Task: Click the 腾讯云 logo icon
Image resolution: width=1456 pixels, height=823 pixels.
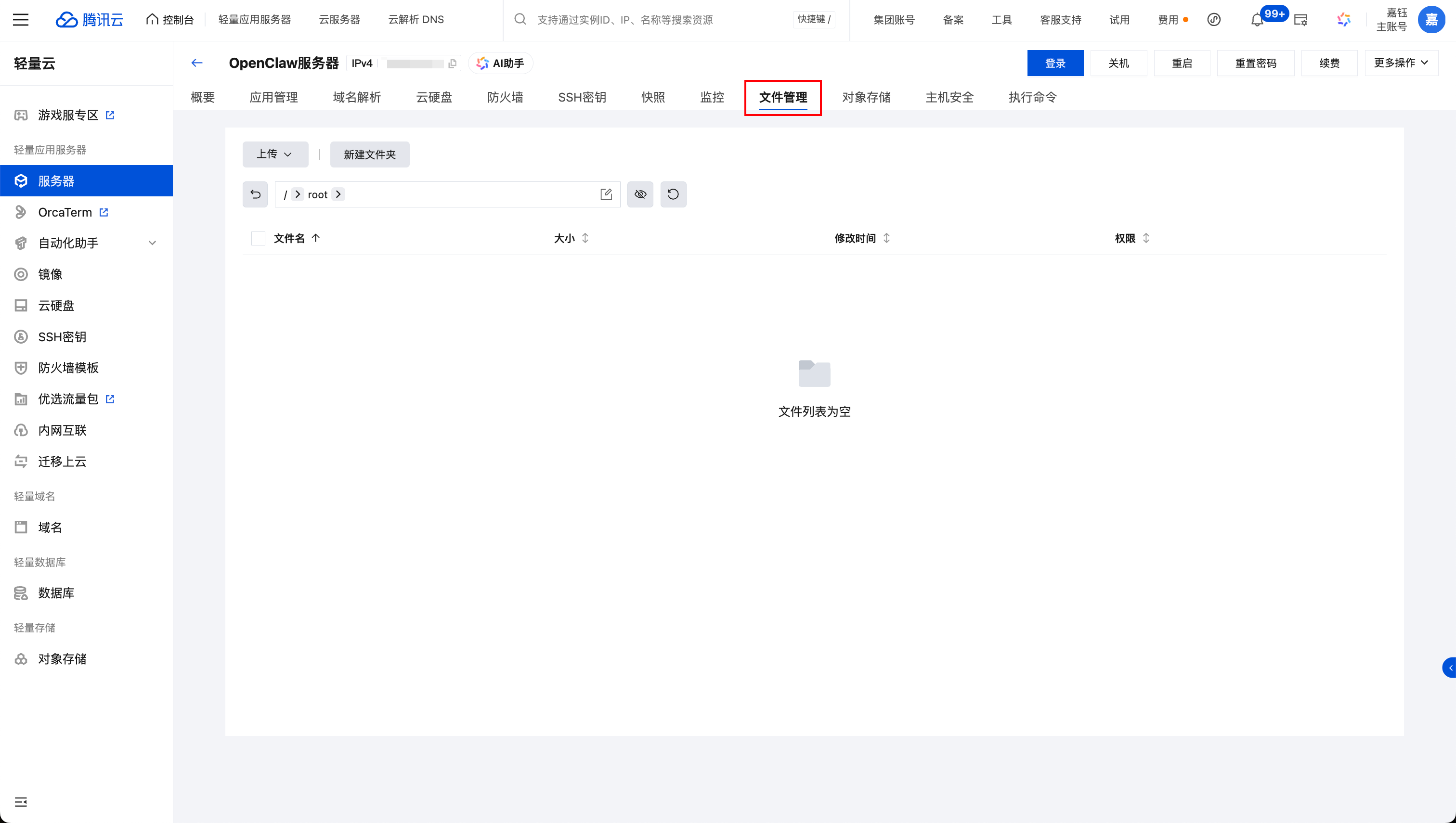Action: click(x=67, y=19)
